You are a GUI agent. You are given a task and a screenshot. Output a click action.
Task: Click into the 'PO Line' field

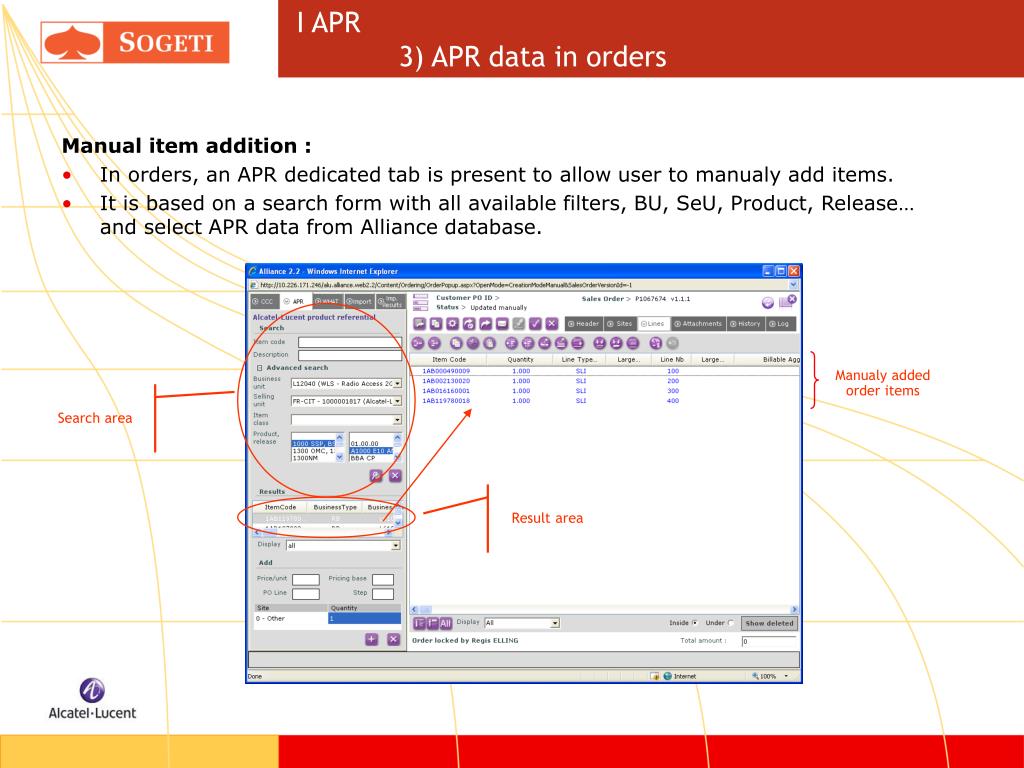(x=306, y=594)
